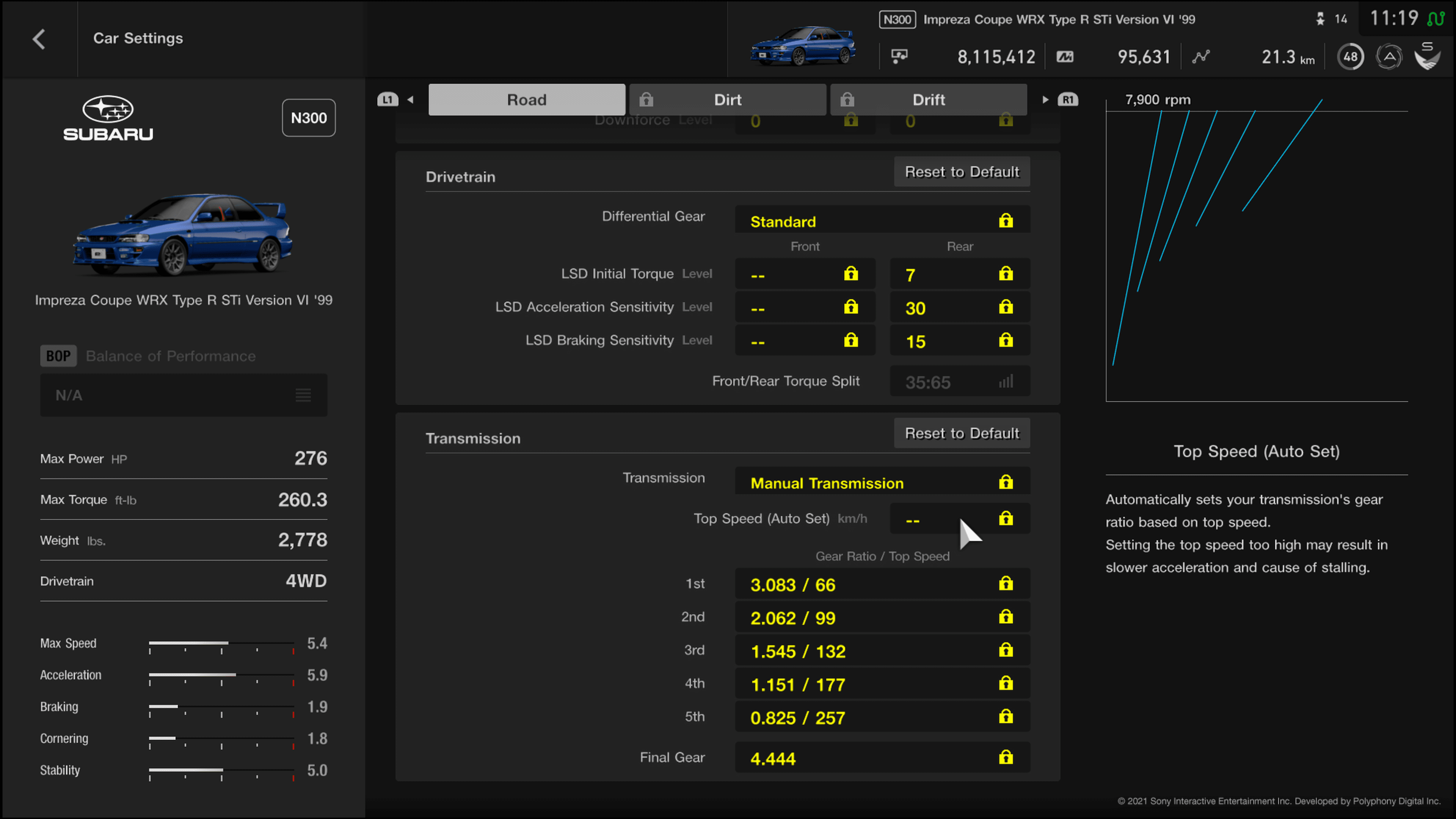Click the distance graph icon beside 21.3 km
Screen dimensions: 1456x819
coord(1201,56)
